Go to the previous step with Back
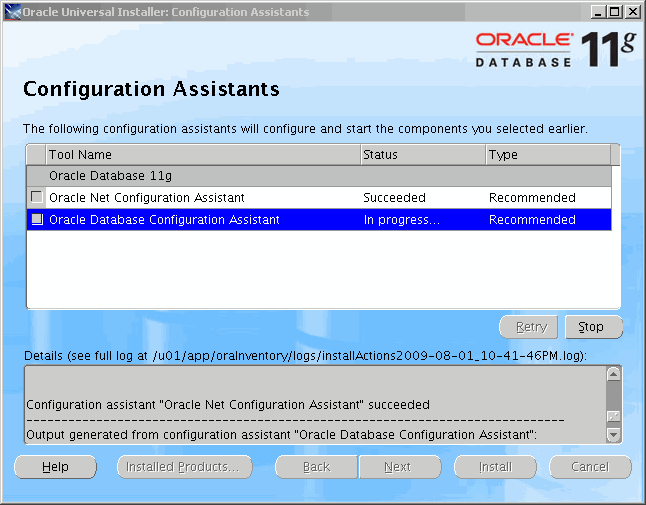 point(316,467)
